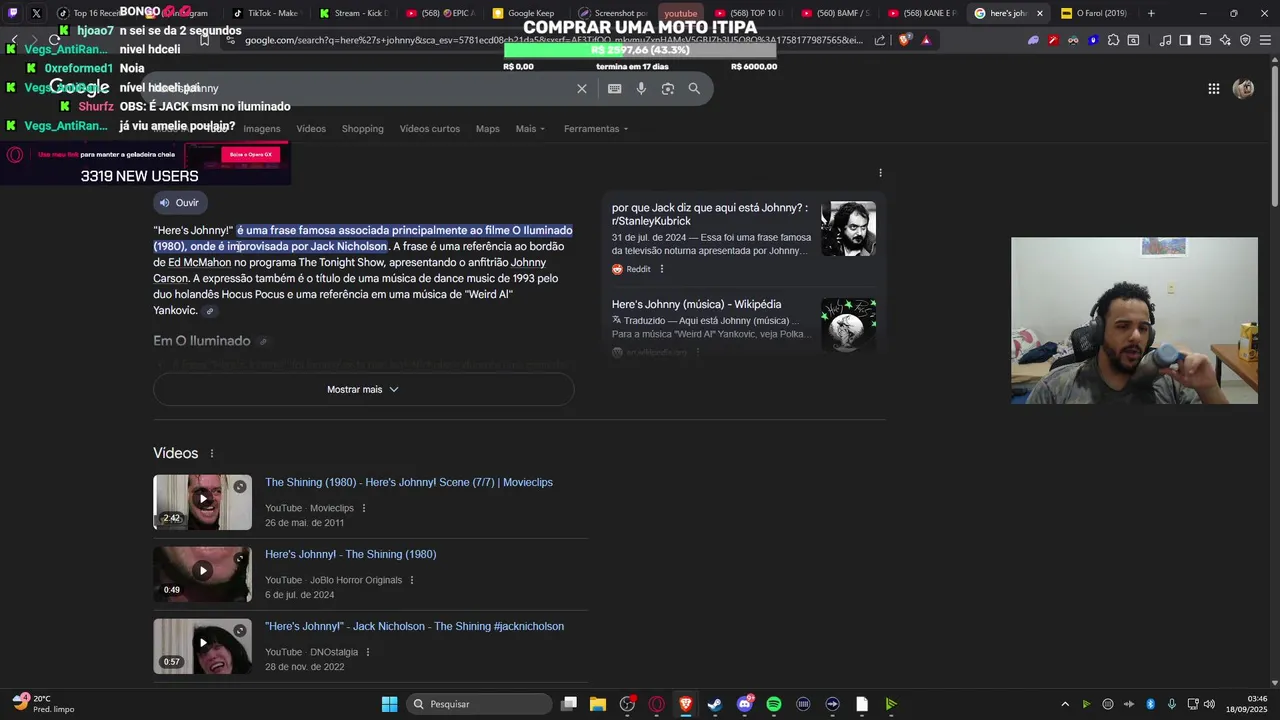Open a new browser tab
The width and height of the screenshot is (1280, 720).
pos(1151,13)
